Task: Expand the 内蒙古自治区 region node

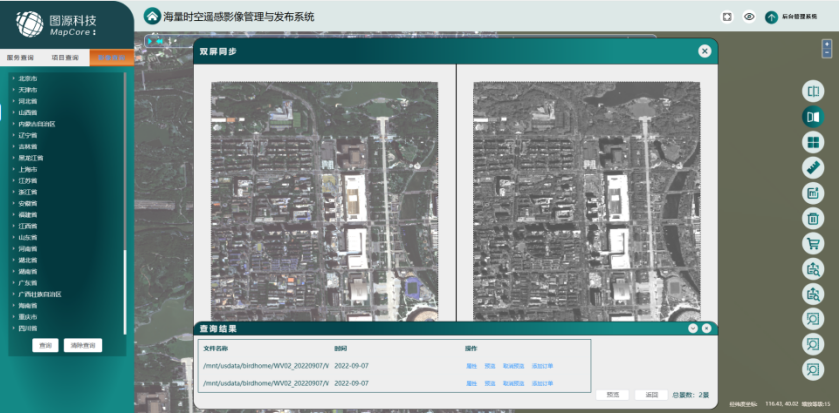Action: (12, 124)
